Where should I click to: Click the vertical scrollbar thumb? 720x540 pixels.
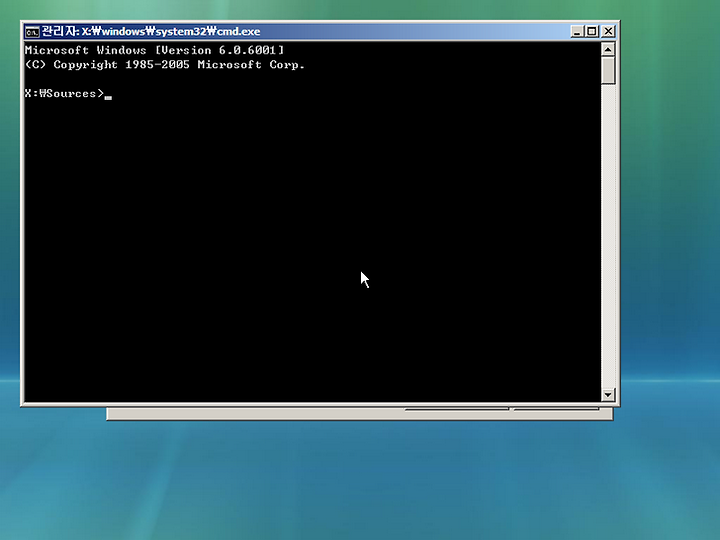[608, 70]
